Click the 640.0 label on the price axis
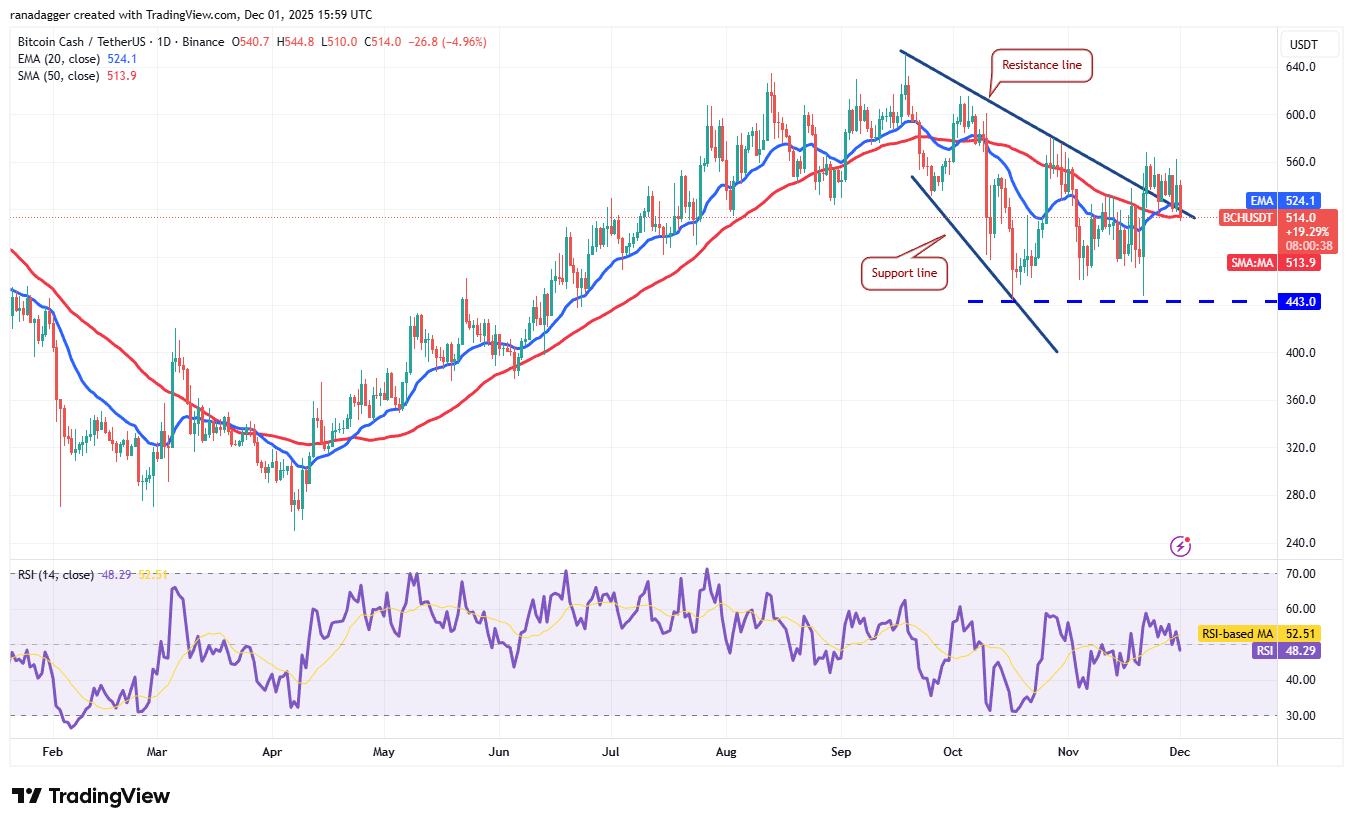 click(x=1301, y=67)
